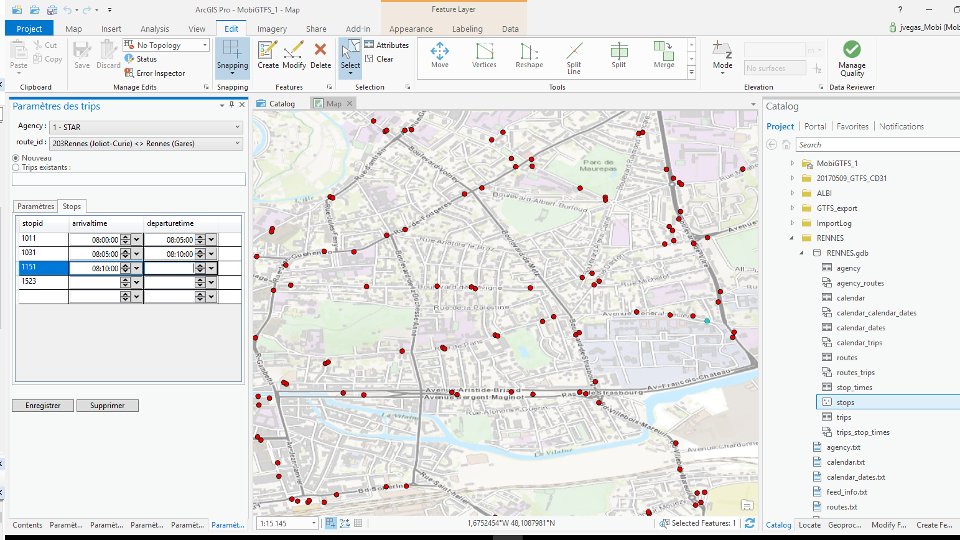
Task: Open the Create features tool
Action: click(x=268, y=55)
